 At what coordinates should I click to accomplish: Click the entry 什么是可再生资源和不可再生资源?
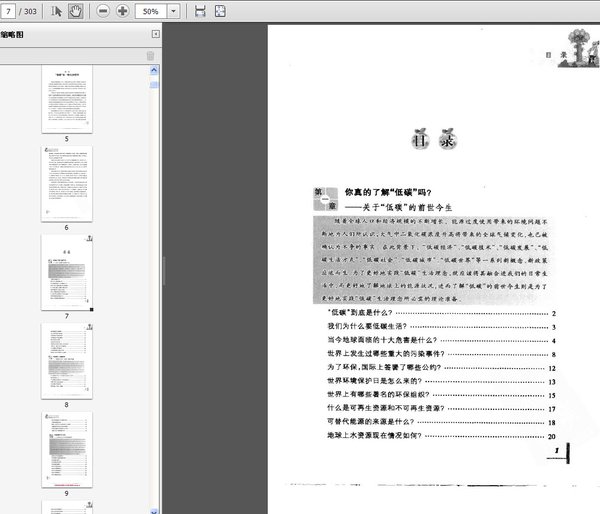(386, 408)
